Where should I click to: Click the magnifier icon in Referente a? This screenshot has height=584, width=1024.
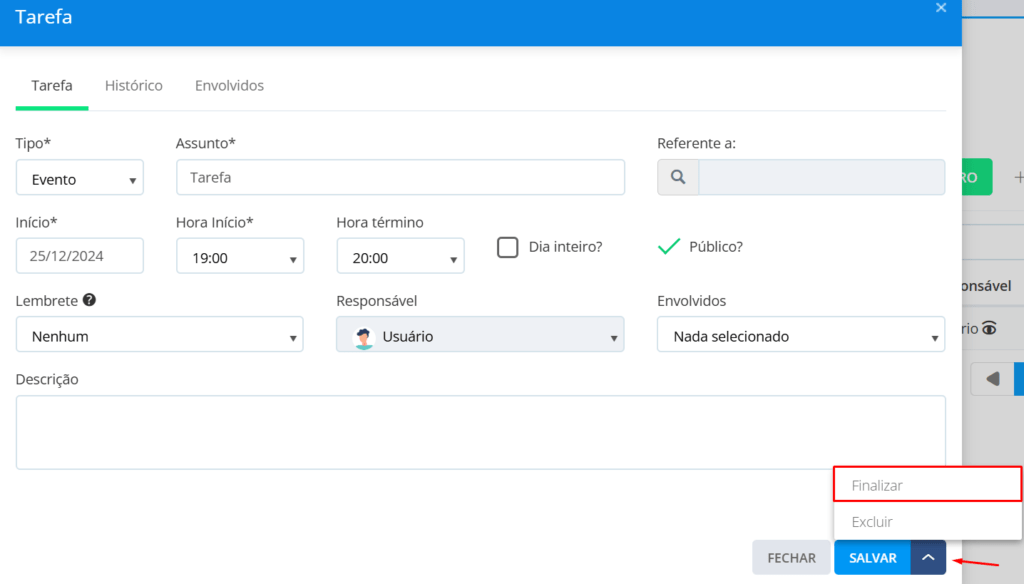click(678, 177)
